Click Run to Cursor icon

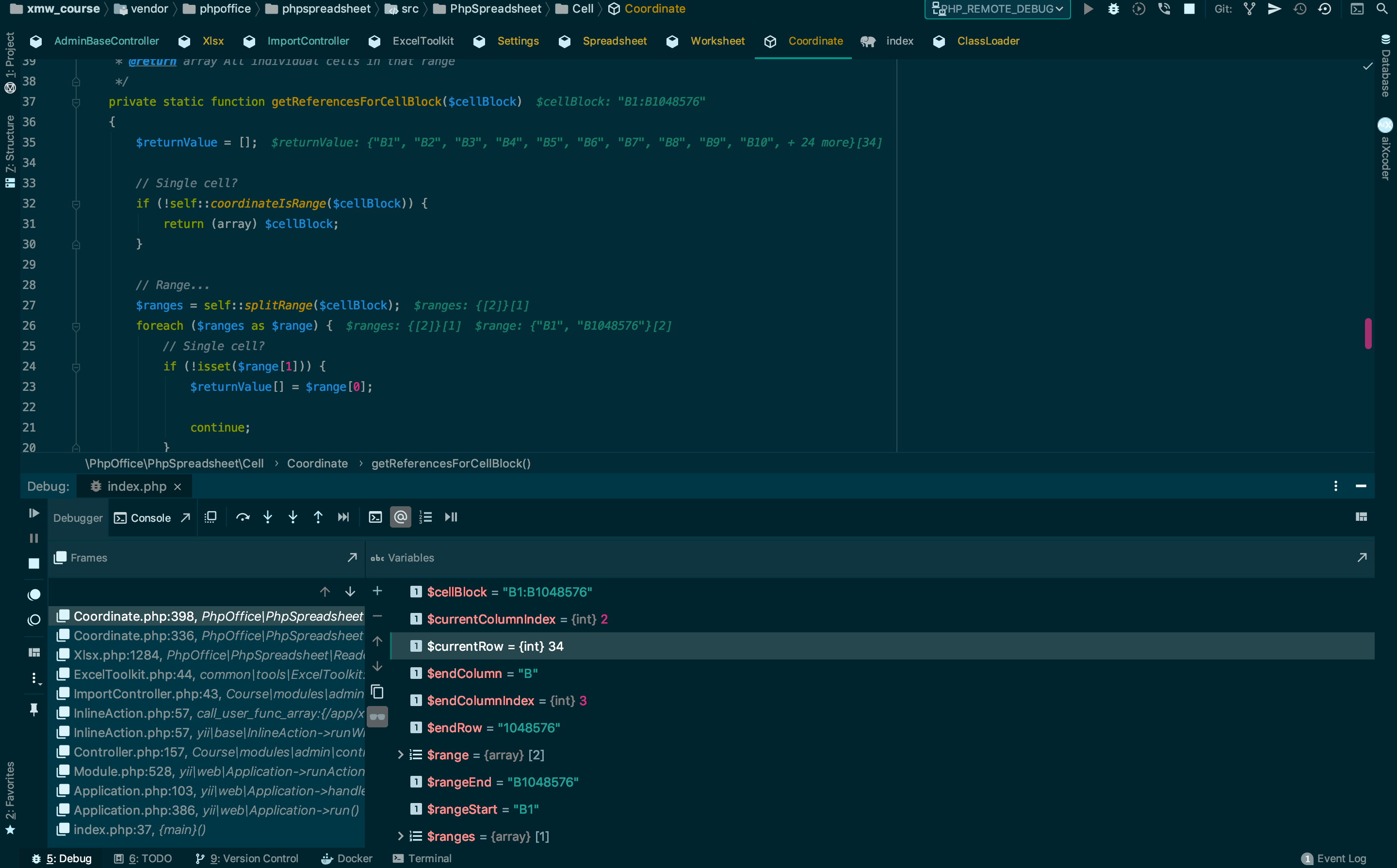click(343, 517)
